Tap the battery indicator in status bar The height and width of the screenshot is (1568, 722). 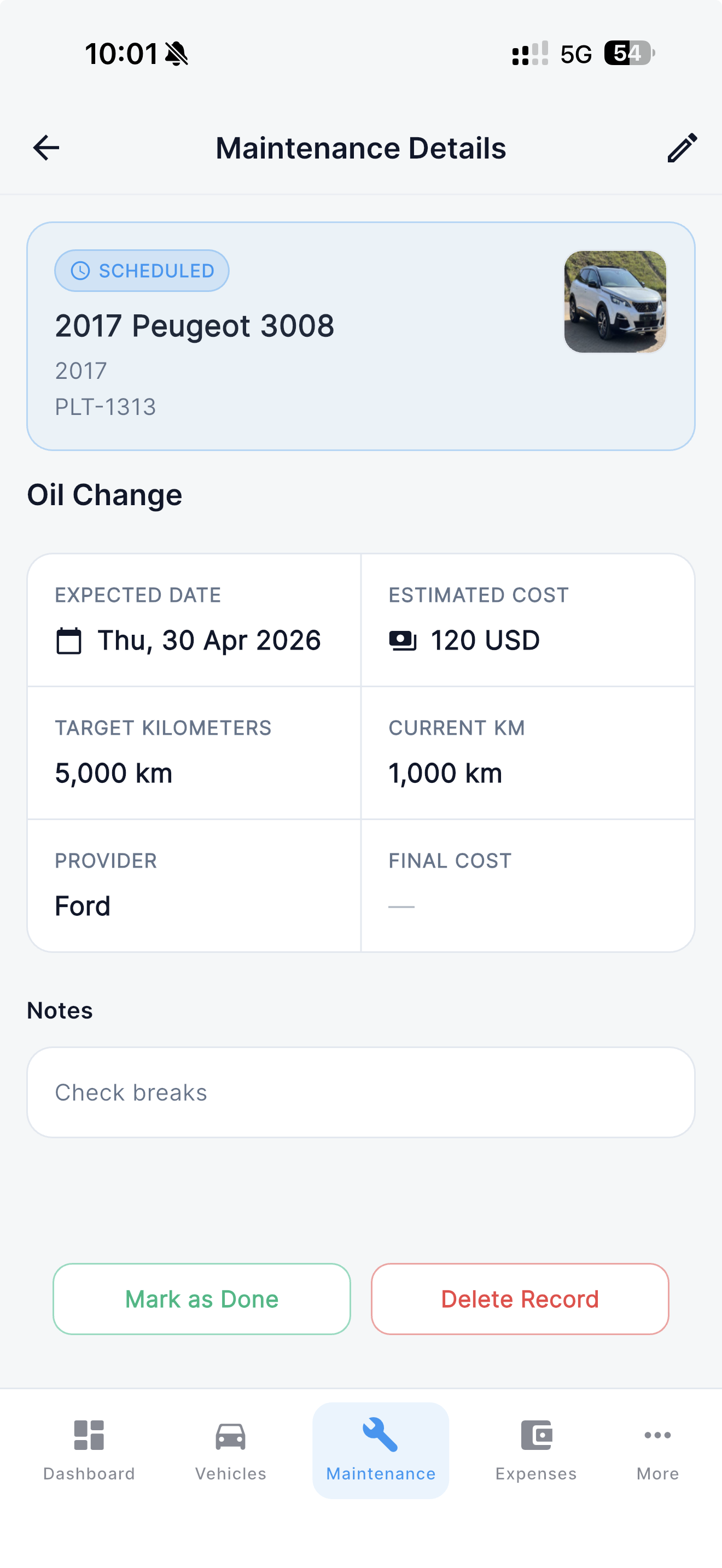[x=628, y=54]
